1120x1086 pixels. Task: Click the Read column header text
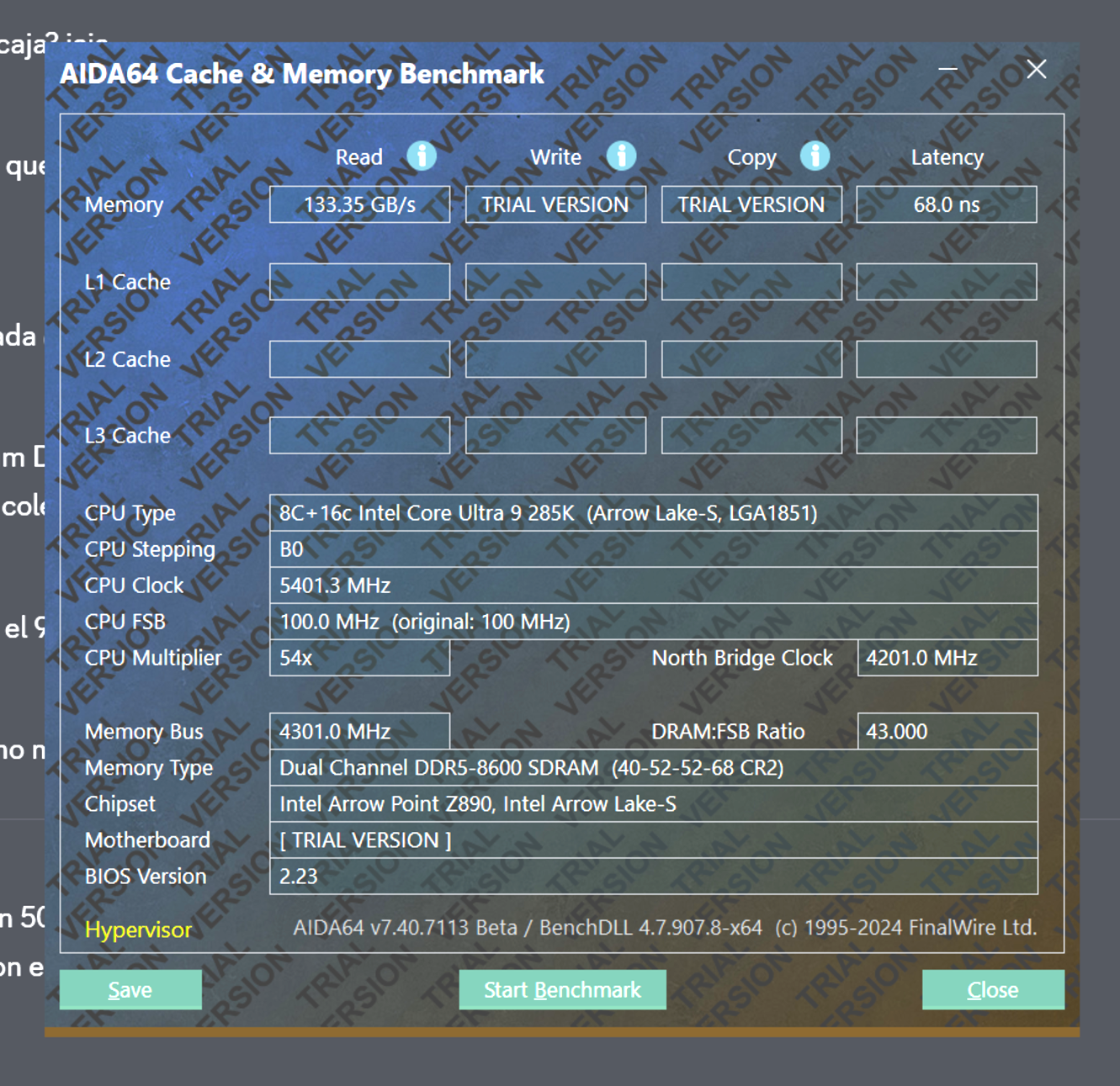point(359,157)
